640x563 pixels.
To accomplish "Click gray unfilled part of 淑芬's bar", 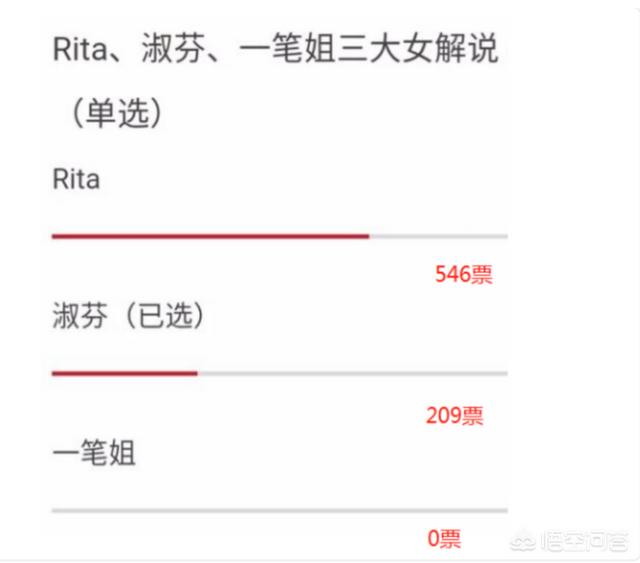I will tap(353, 373).
